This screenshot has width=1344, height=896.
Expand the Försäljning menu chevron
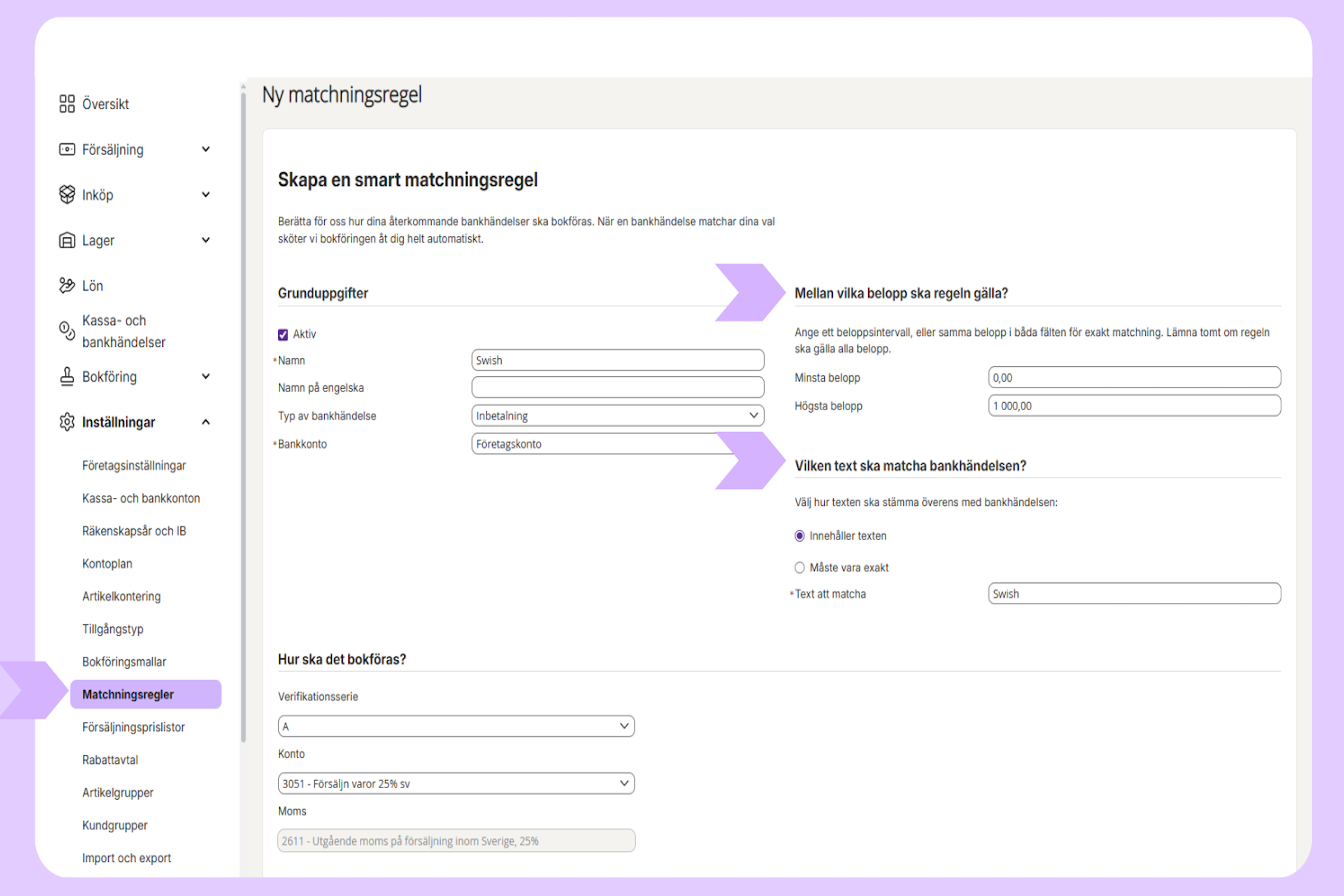pyautogui.click(x=206, y=149)
